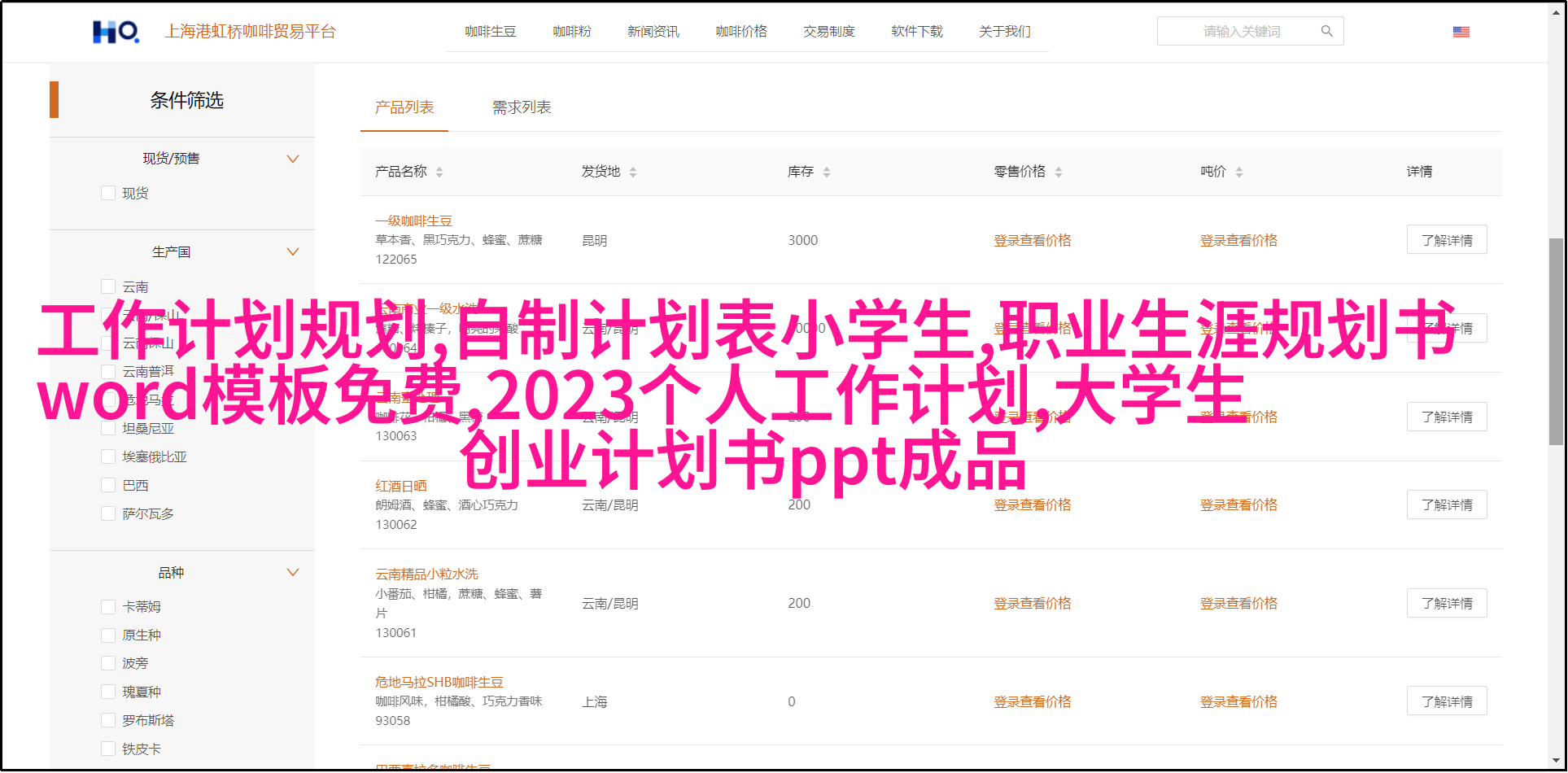Sort by 发货地 column arrows
1568x773 pixels.
[x=633, y=172]
